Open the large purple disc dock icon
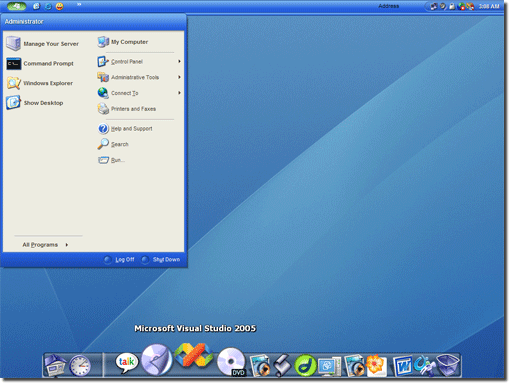The height and width of the screenshot is (384, 510). 156,360
